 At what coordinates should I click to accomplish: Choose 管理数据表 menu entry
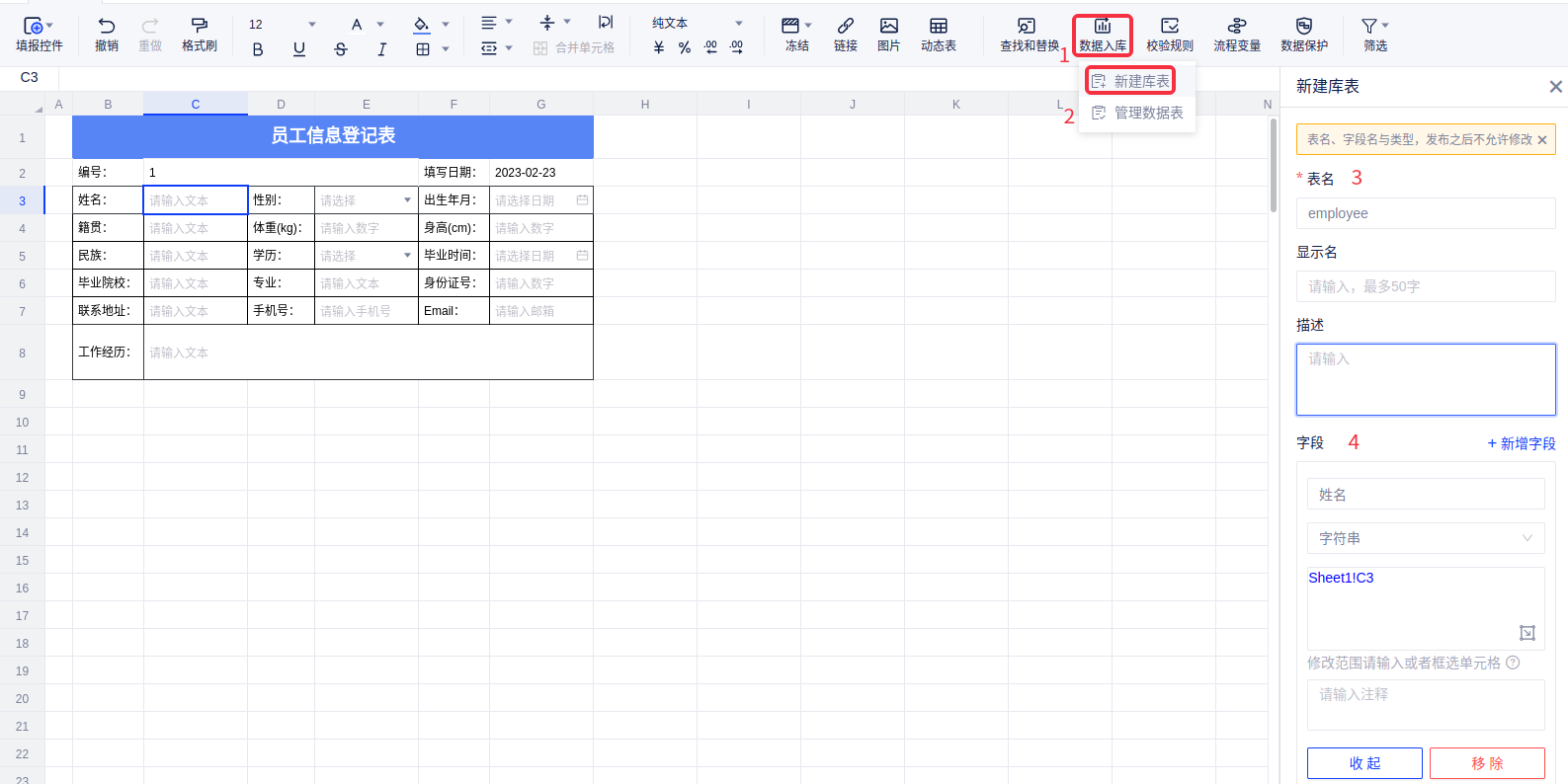click(x=1137, y=113)
